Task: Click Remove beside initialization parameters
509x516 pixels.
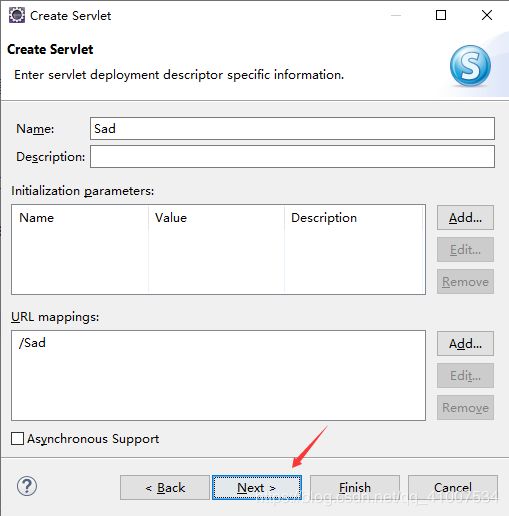Action: click(465, 282)
